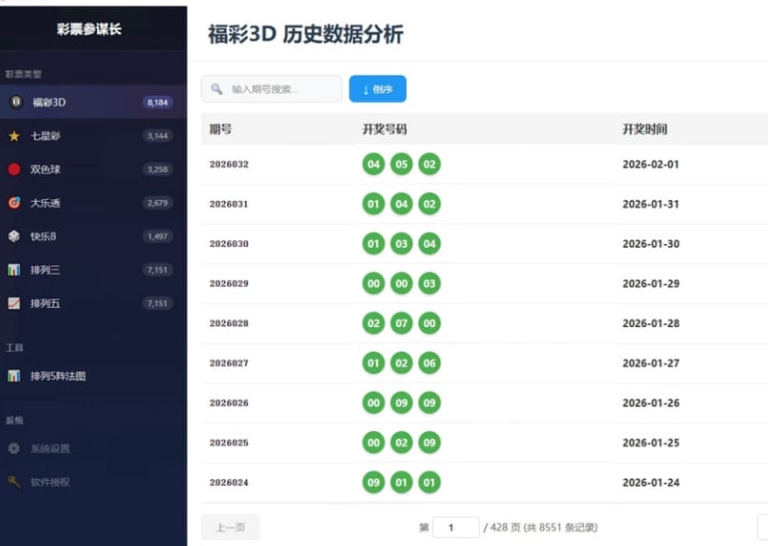Click the 上一页 previous page button

[230, 527]
